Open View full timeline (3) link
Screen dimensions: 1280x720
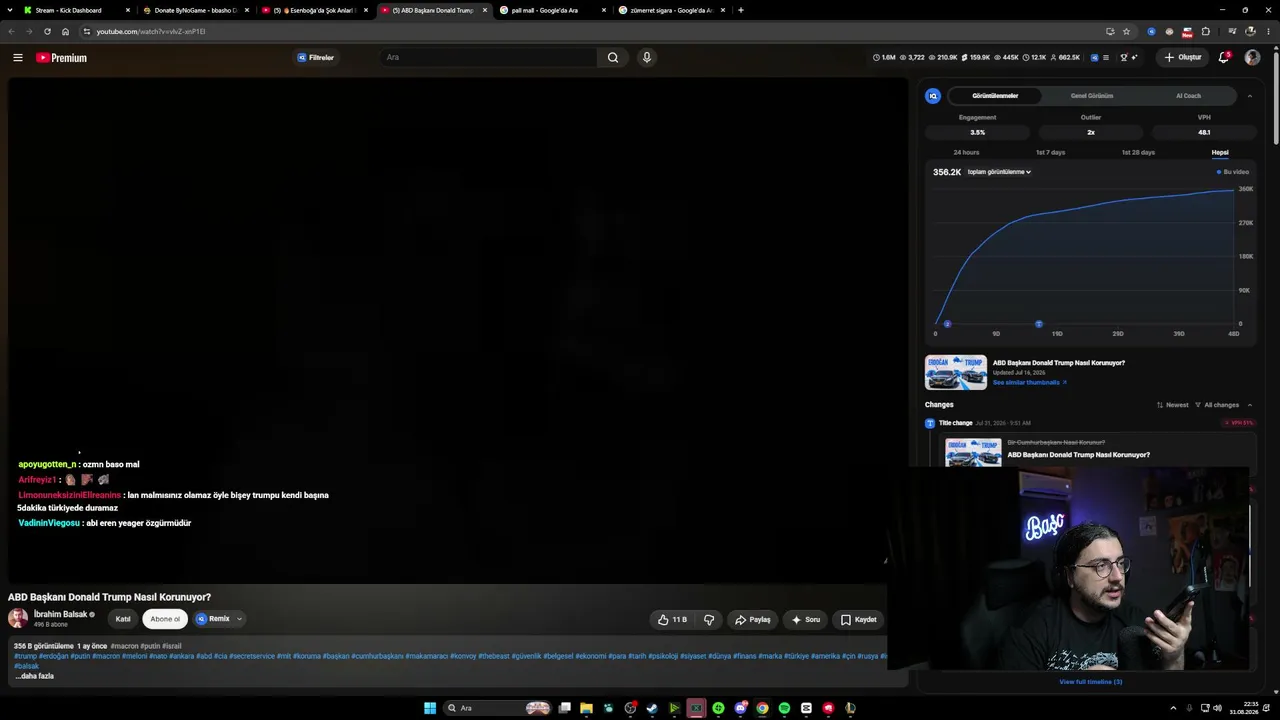(1091, 682)
